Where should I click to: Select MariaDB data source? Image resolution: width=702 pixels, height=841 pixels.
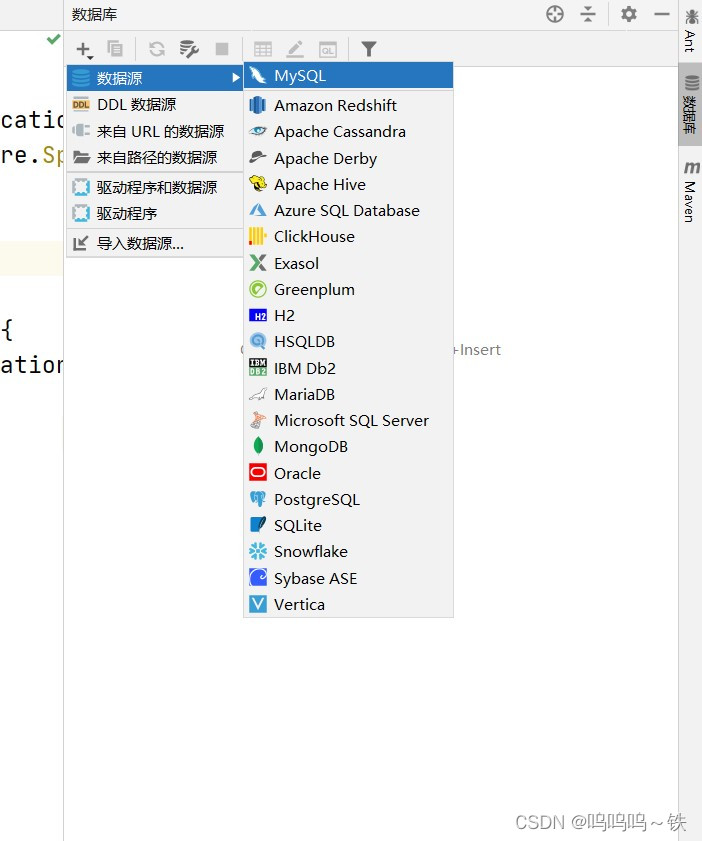coord(349,395)
